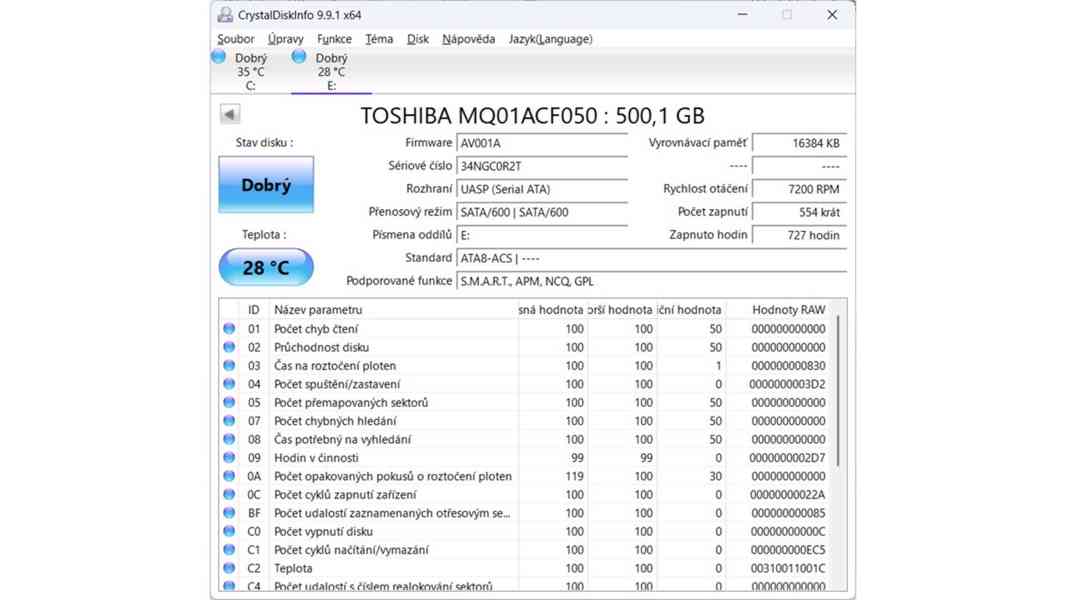Click the disk title TOSHIBA MQ01ACF050 : 500,1 GB
Screen dimensions: 1066x600
[532, 116]
